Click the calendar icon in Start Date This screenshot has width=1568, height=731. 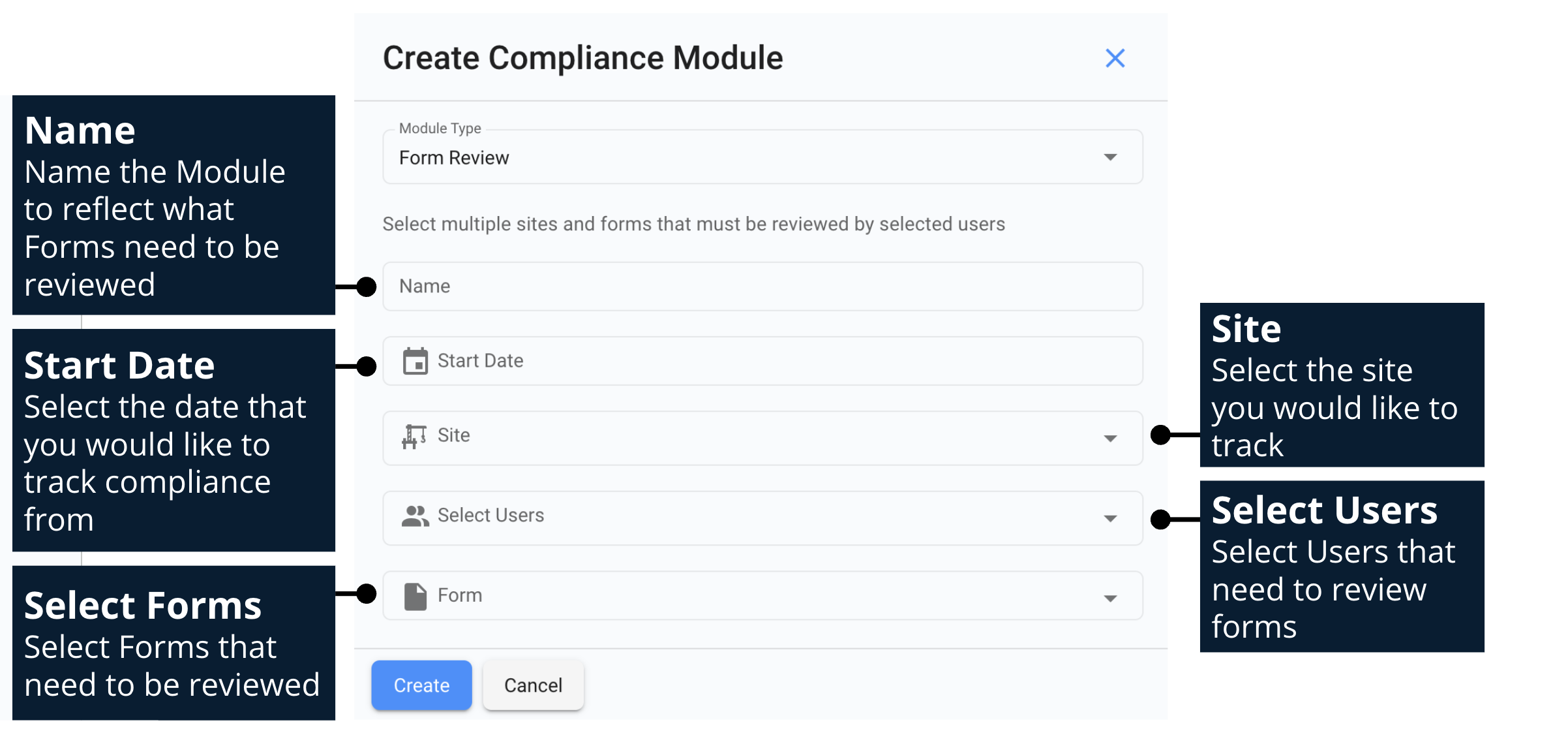pyautogui.click(x=415, y=361)
